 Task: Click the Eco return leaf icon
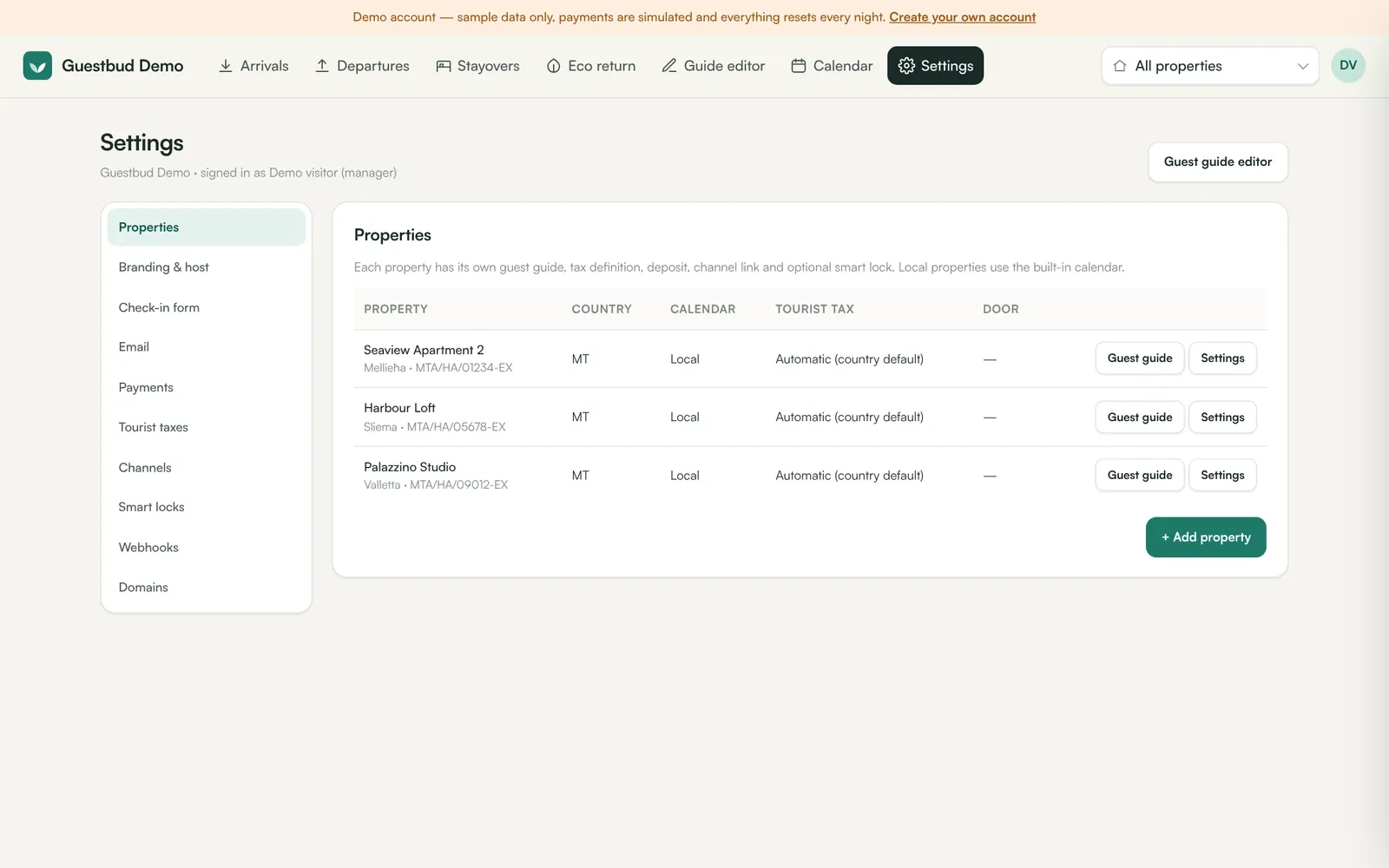pos(554,66)
